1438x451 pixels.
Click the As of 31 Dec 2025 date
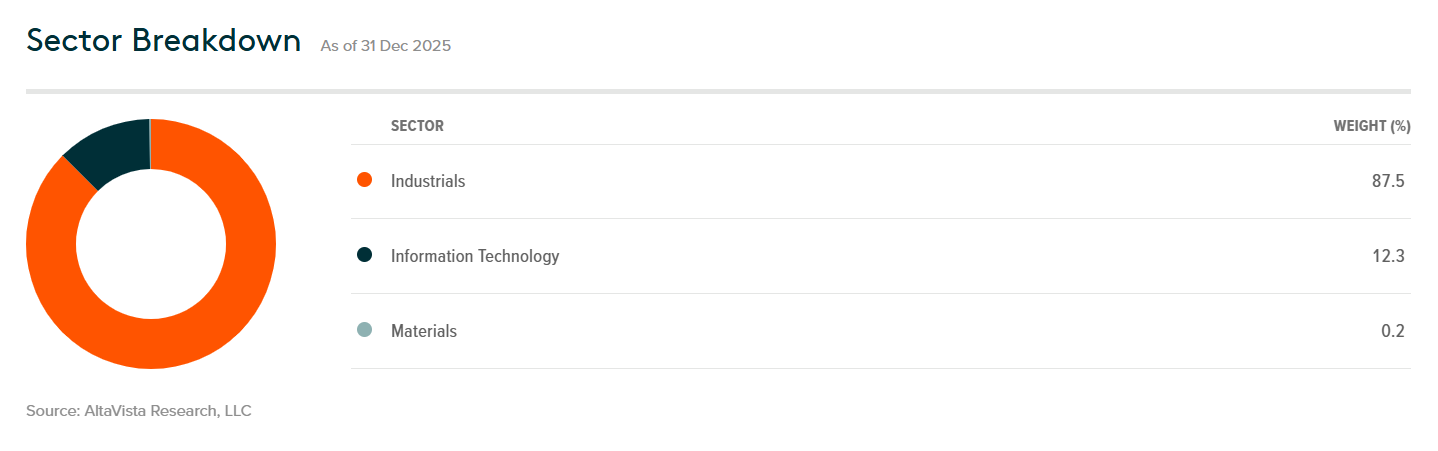385,46
